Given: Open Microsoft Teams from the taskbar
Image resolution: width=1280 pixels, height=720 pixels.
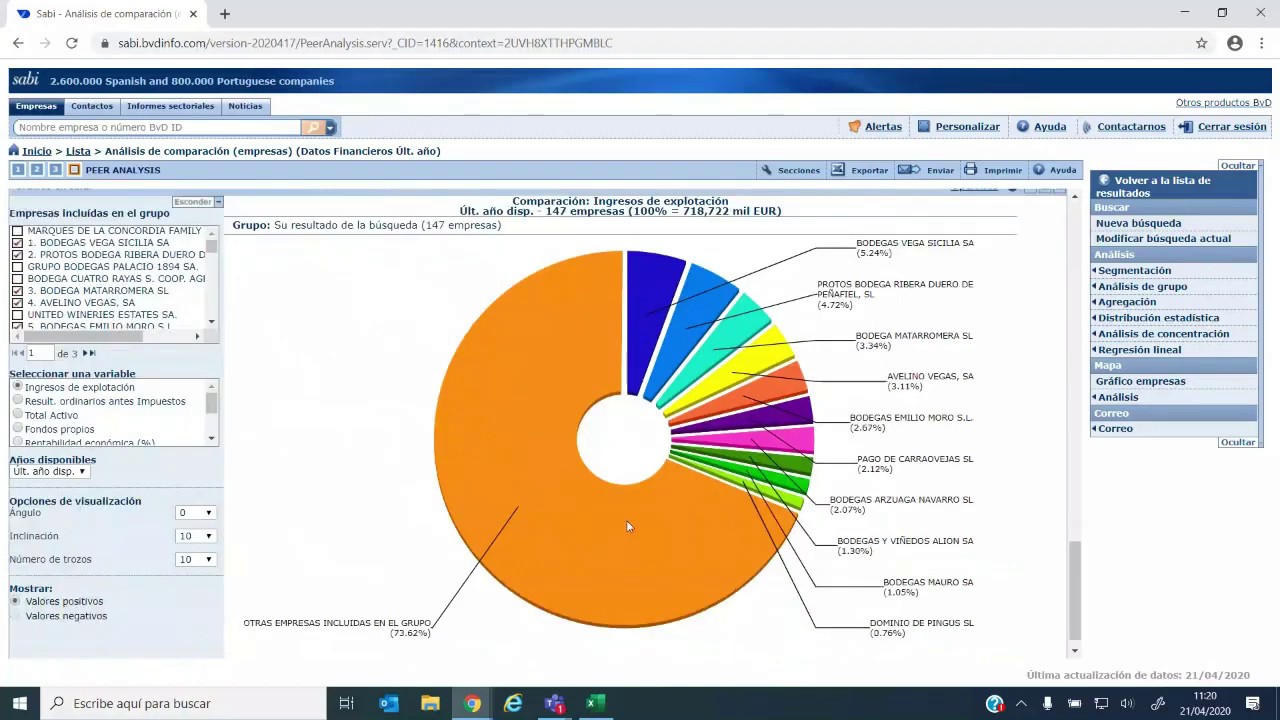Looking at the screenshot, I should (553, 703).
